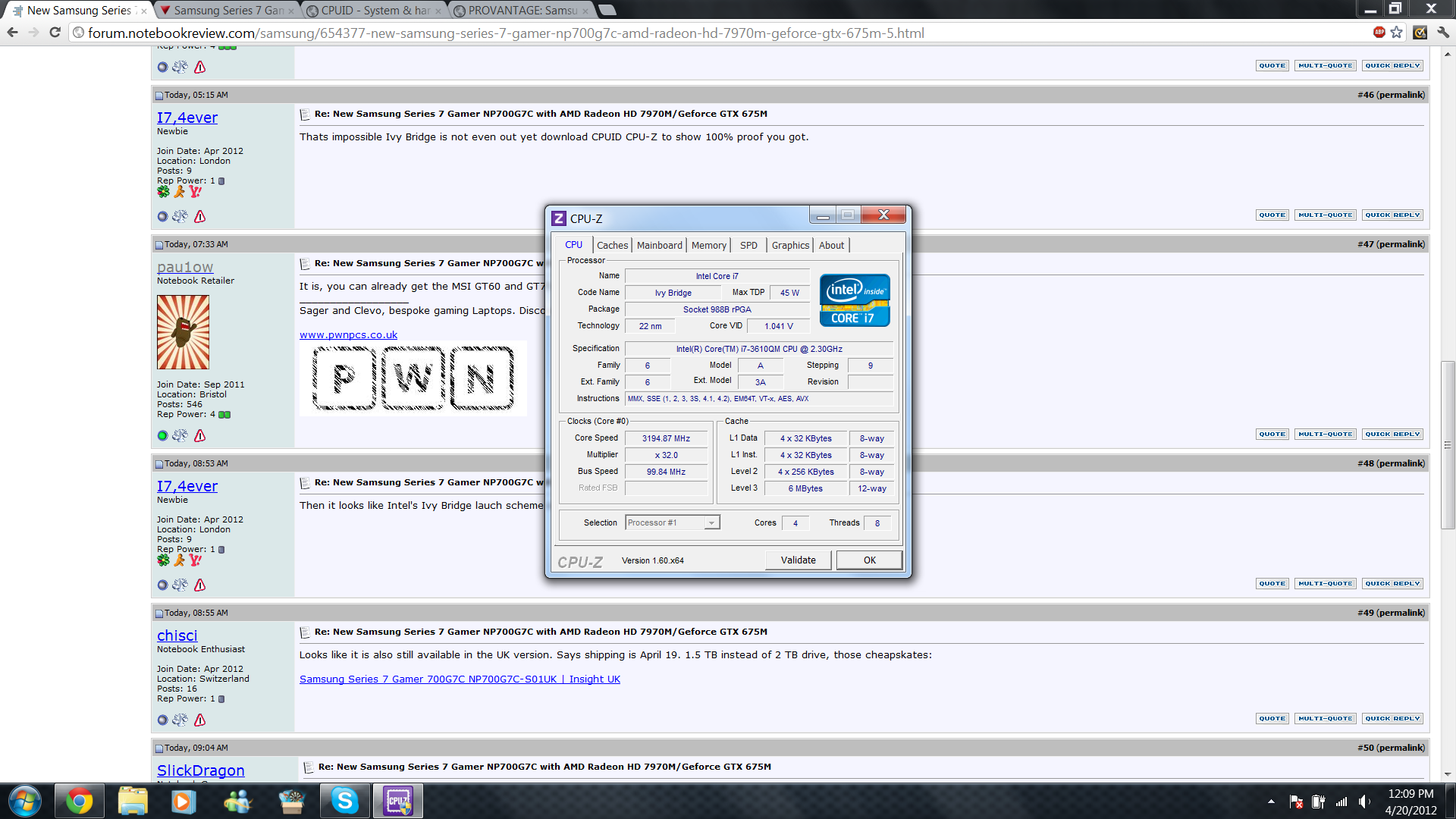Open the Norton extension icon in toolbar

pyautogui.click(x=1420, y=33)
